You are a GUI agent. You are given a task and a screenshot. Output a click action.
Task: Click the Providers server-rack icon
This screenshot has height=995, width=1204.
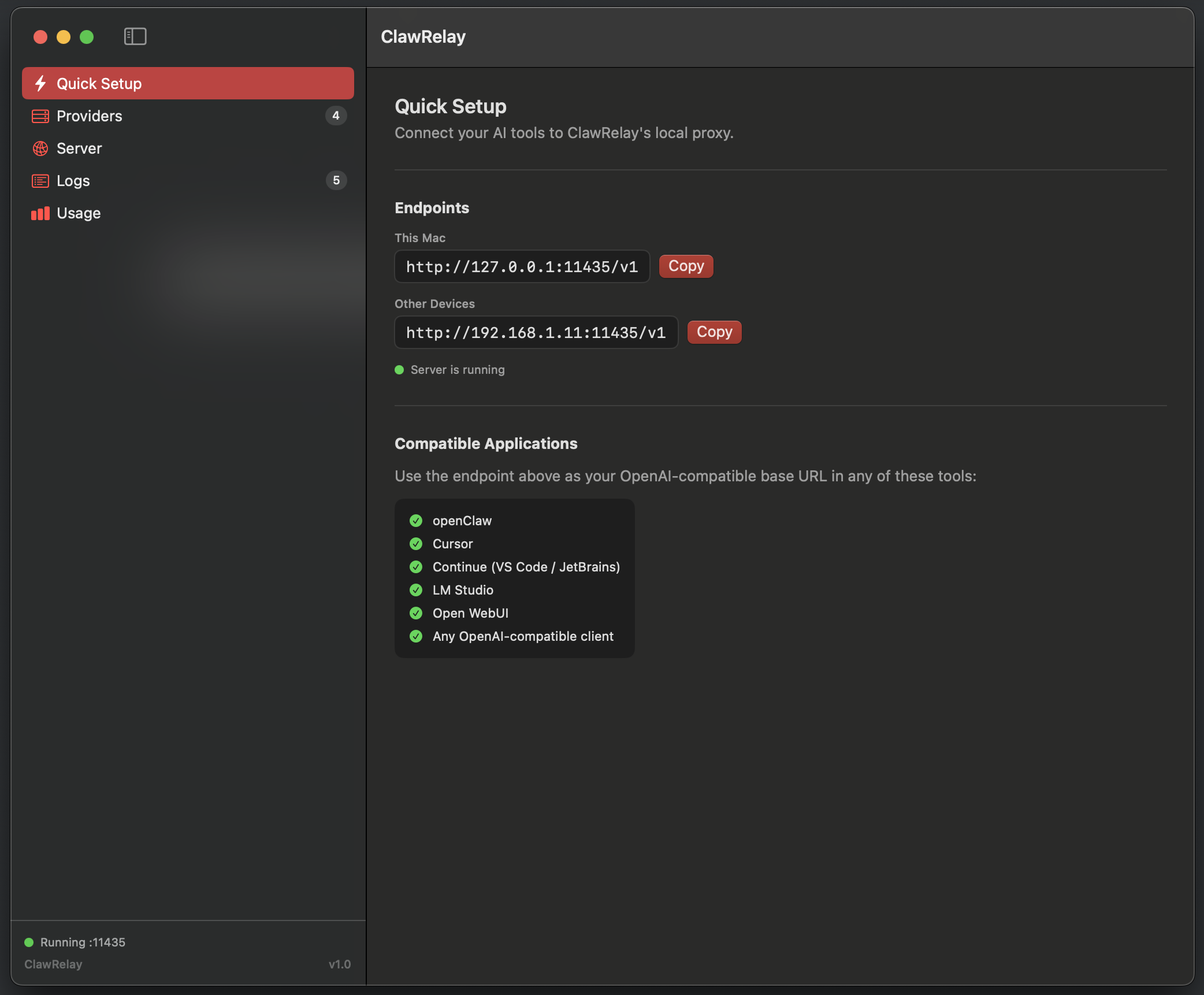[40, 116]
